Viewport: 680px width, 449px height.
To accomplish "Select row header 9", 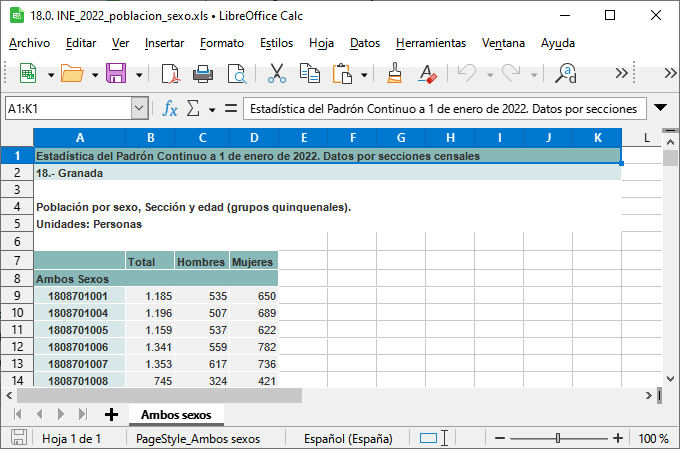I will click(17, 296).
